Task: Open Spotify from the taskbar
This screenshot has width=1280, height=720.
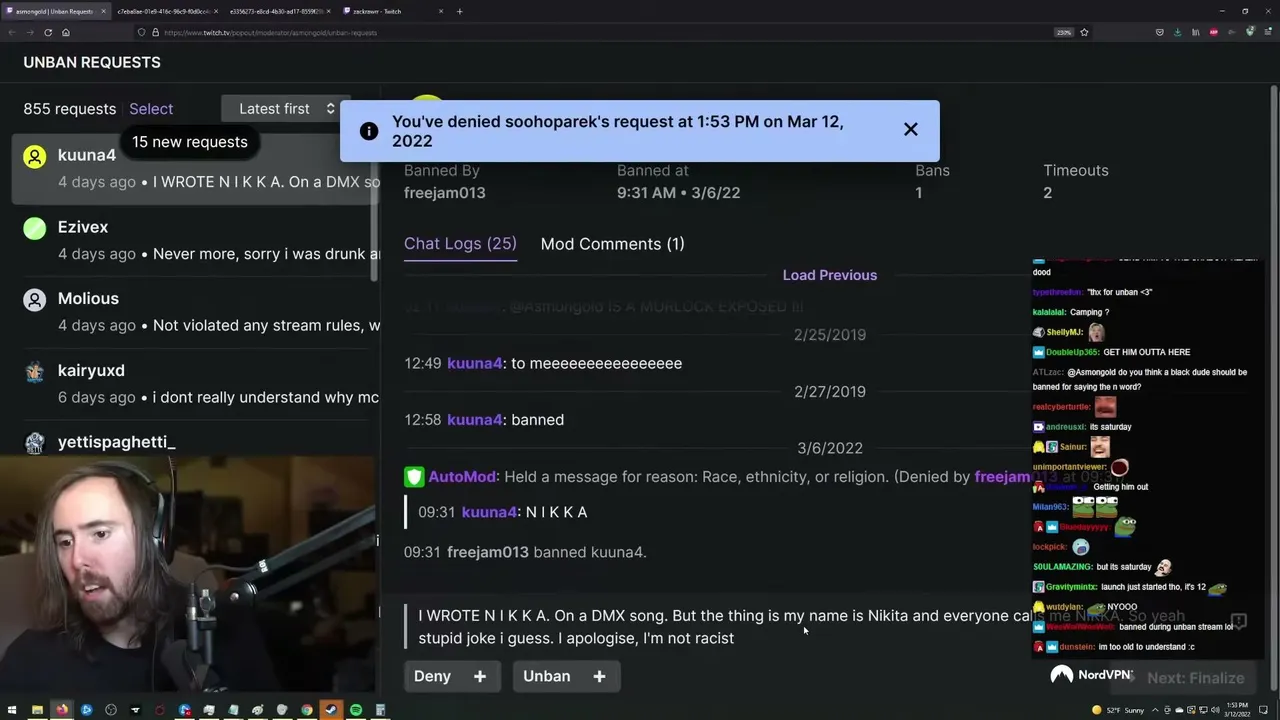Action: coord(356,710)
